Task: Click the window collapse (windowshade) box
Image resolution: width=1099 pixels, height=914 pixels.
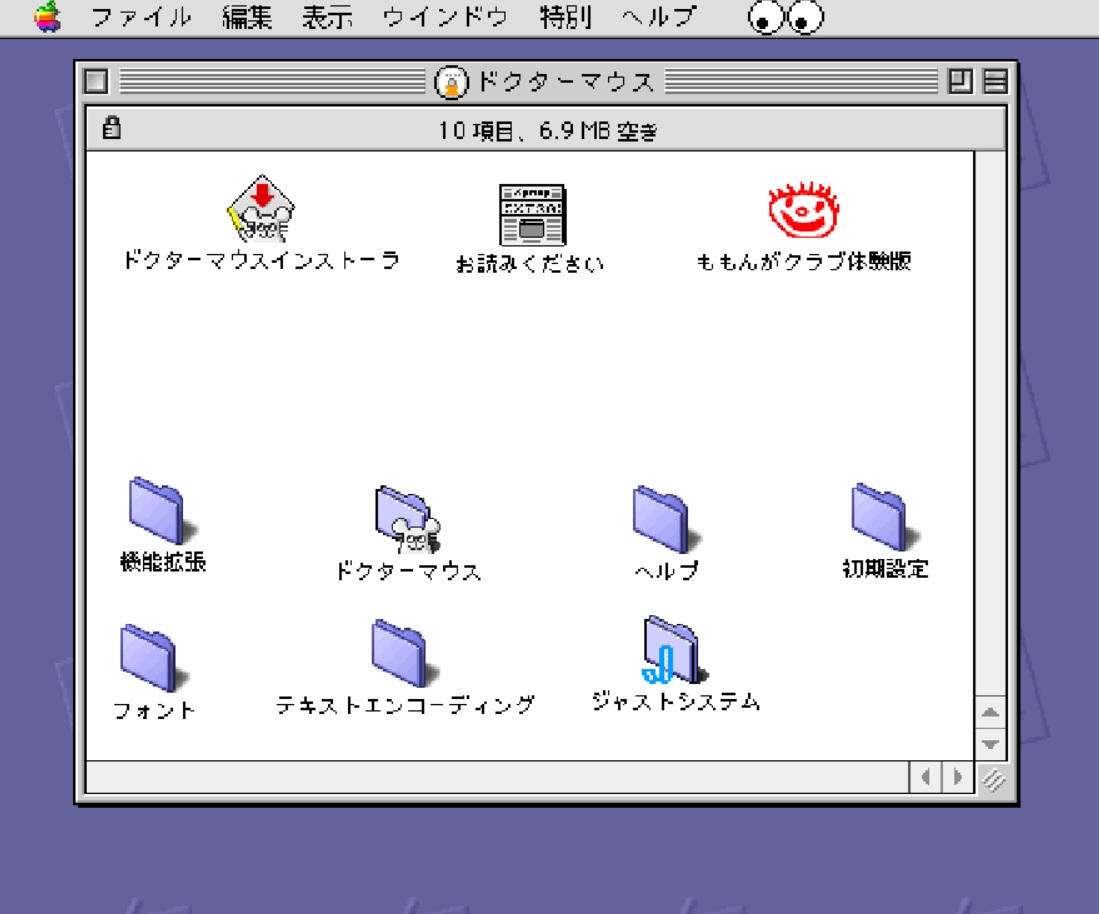Action: [995, 81]
